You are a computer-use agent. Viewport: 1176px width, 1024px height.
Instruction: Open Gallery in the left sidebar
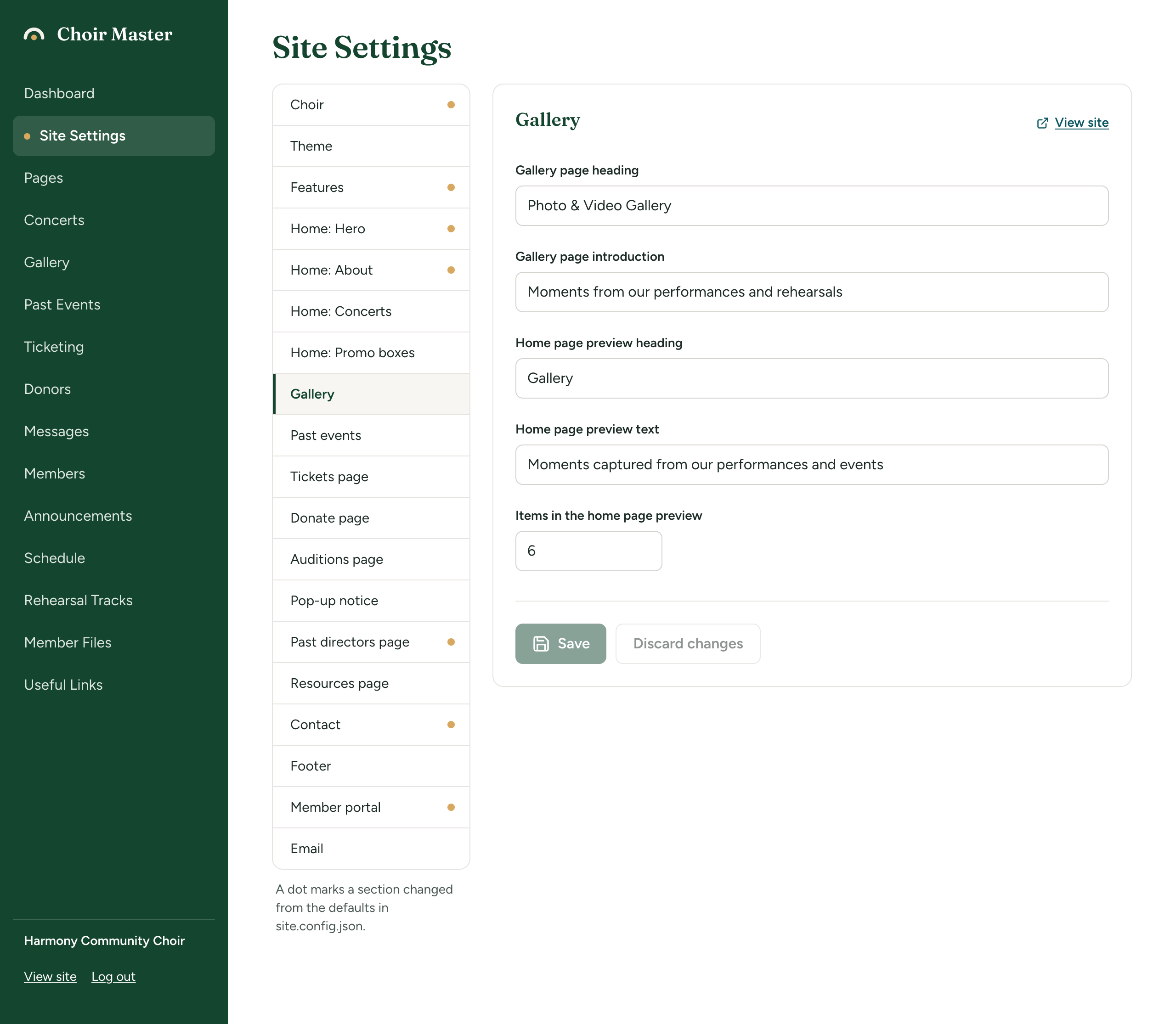coord(114,263)
